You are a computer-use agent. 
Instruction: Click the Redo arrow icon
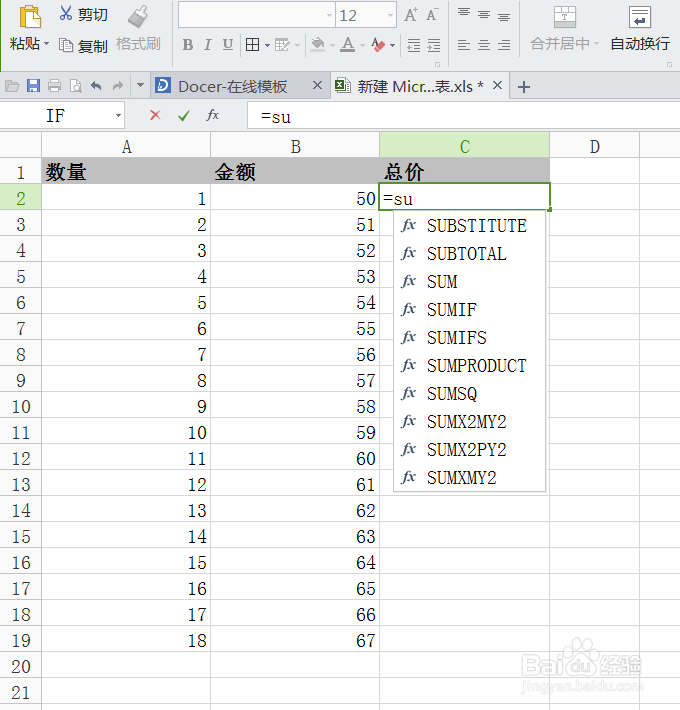point(118,86)
